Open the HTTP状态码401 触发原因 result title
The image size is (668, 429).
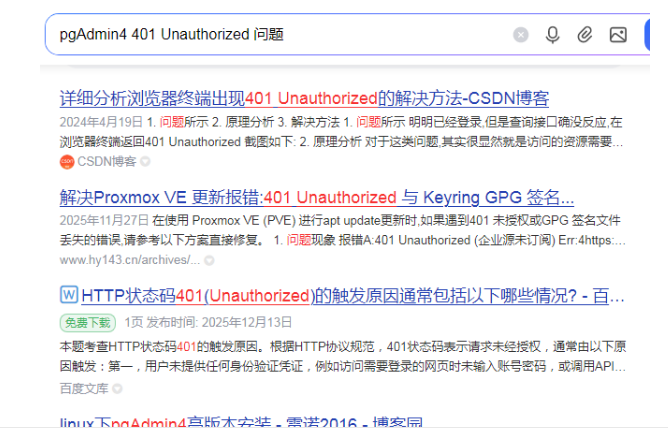[353, 296]
